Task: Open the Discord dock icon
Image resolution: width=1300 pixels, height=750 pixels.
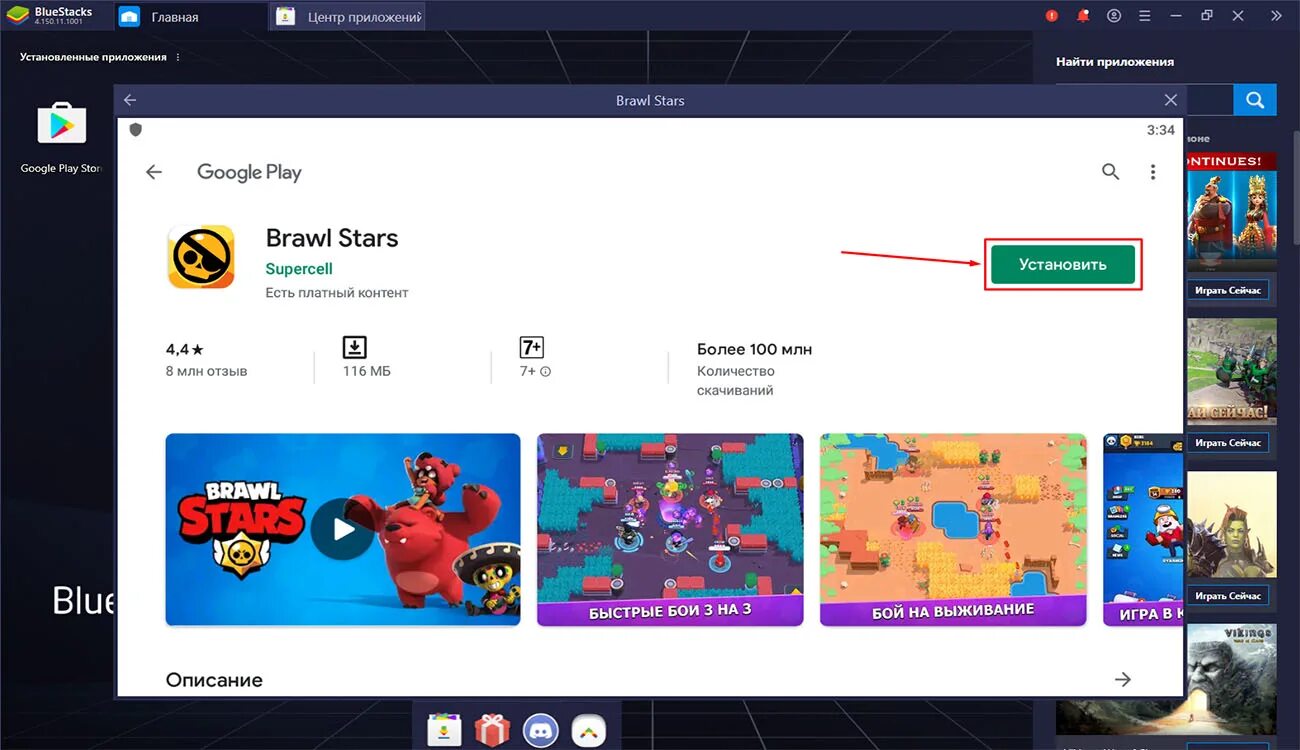Action: click(541, 731)
